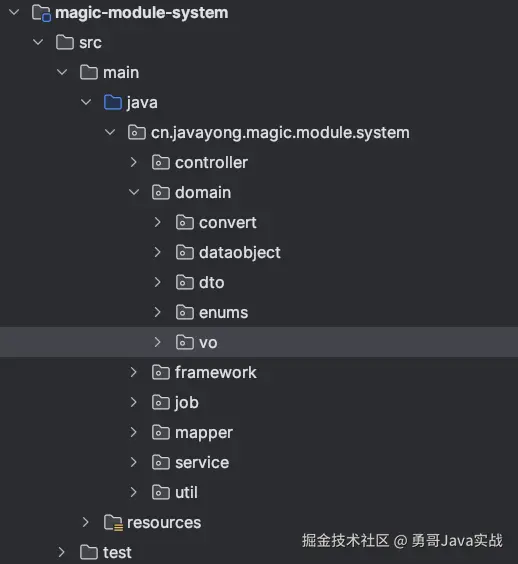
Task: Click the dataobject package icon
Action: (x=185, y=253)
